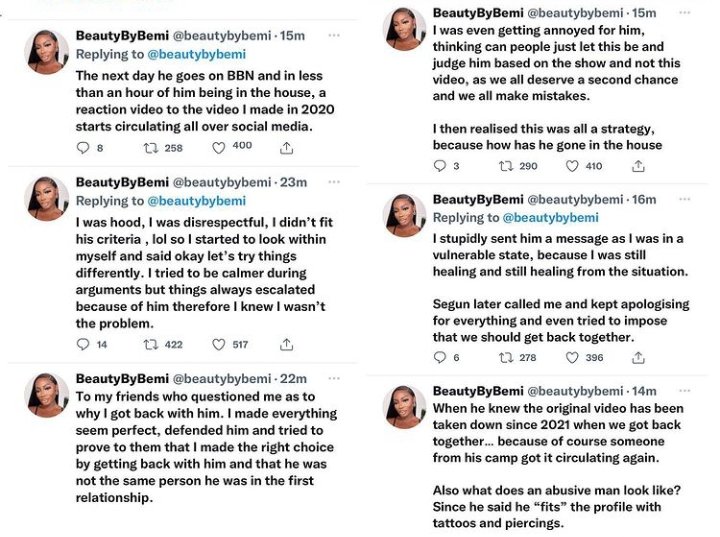Open replies on the tweet with 14 replies
This screenshot has height=537, width=720.
pos(84,345)
